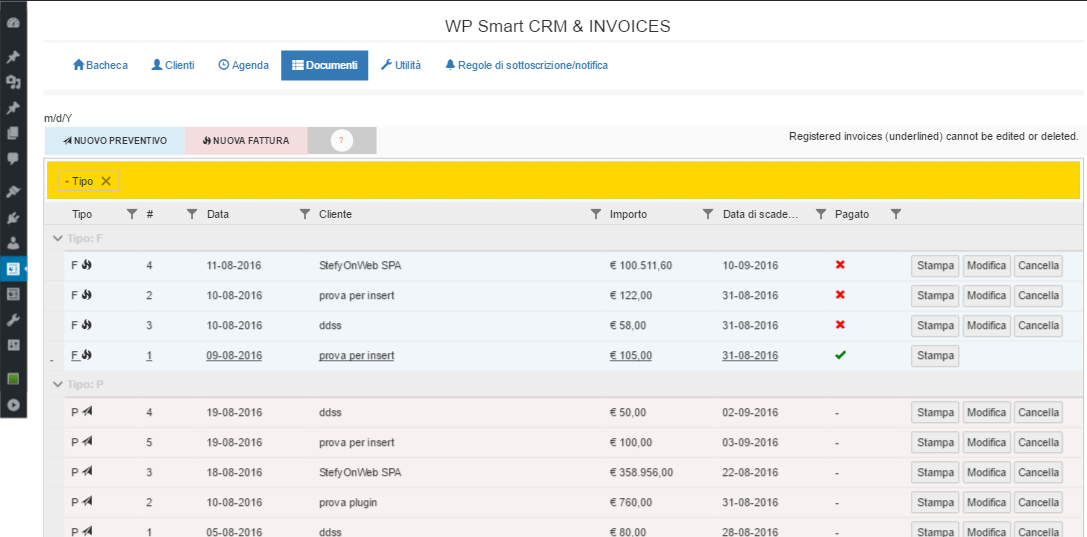This screenshot has width=1087, height=537.
Task: Sort by the Data di scadenza header
Action: pos(760,214)
